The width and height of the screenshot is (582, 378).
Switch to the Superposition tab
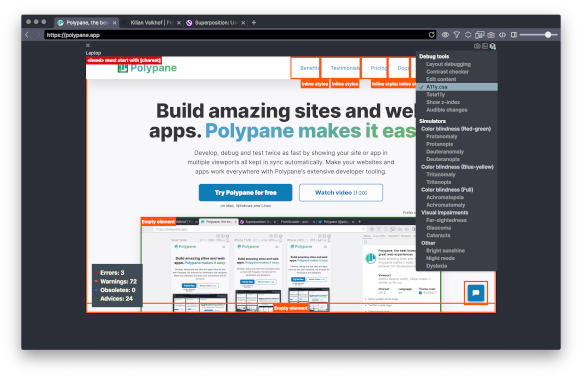pyautogui.click(x=216, y=23)
